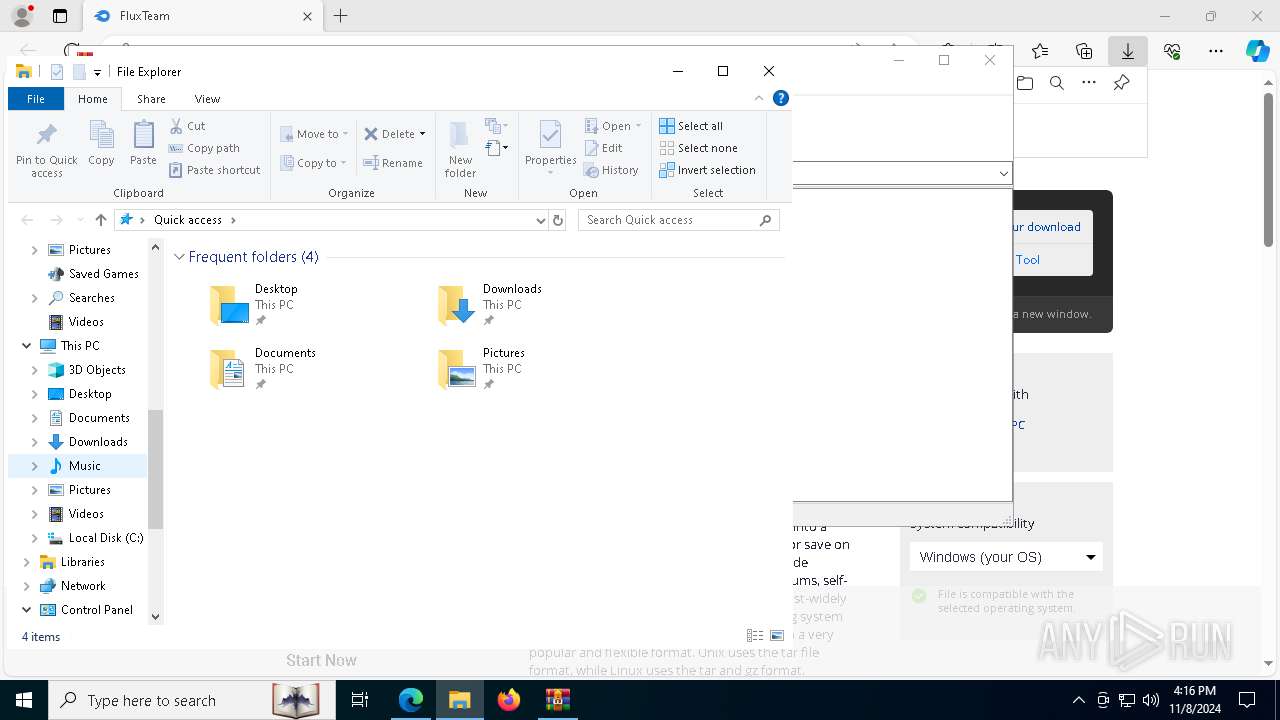The image size is (1280, 720).
Task: Click Invert selection
Action: (x=707, y=170)
